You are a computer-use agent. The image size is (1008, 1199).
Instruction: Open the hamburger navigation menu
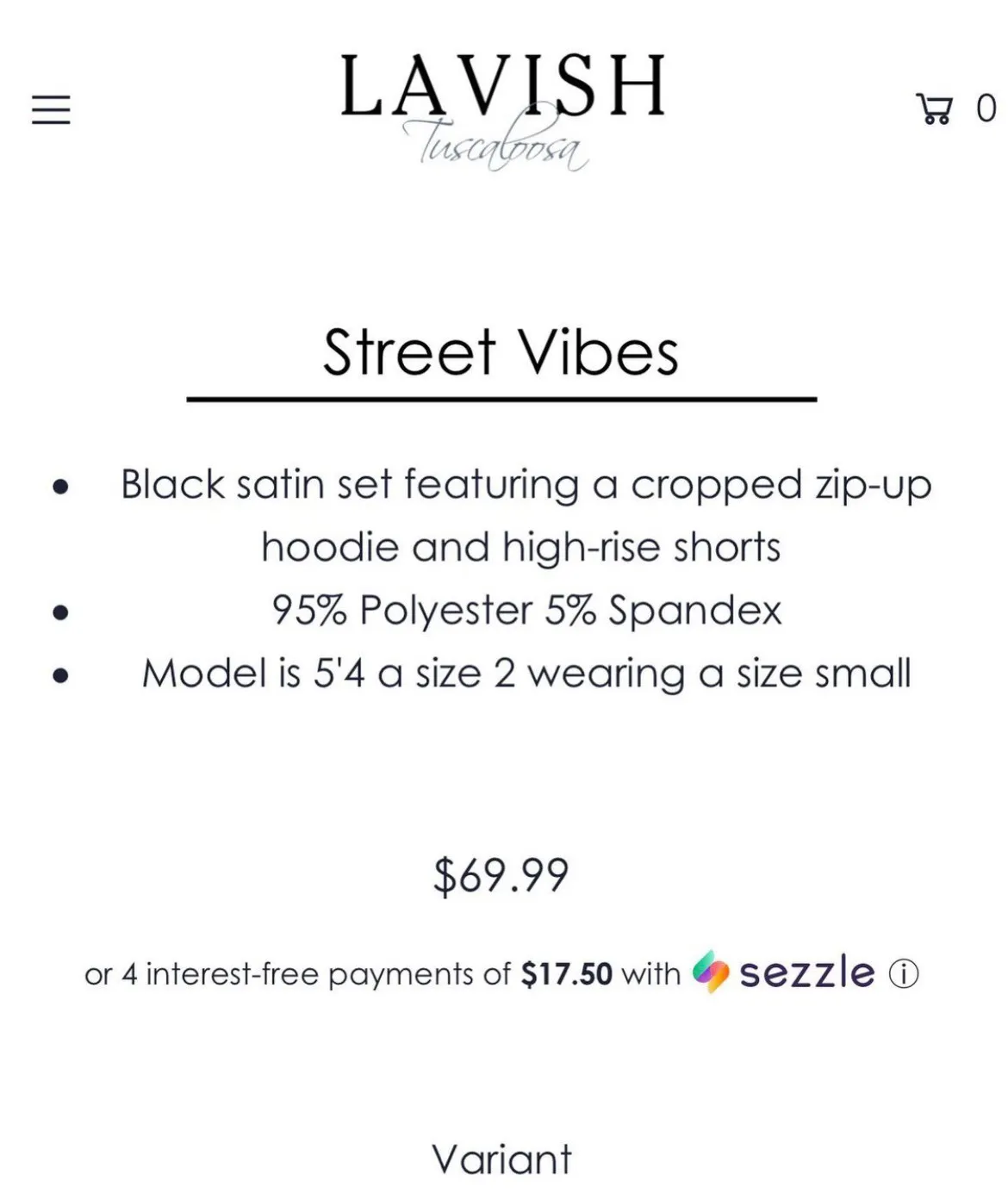[51, 109]
